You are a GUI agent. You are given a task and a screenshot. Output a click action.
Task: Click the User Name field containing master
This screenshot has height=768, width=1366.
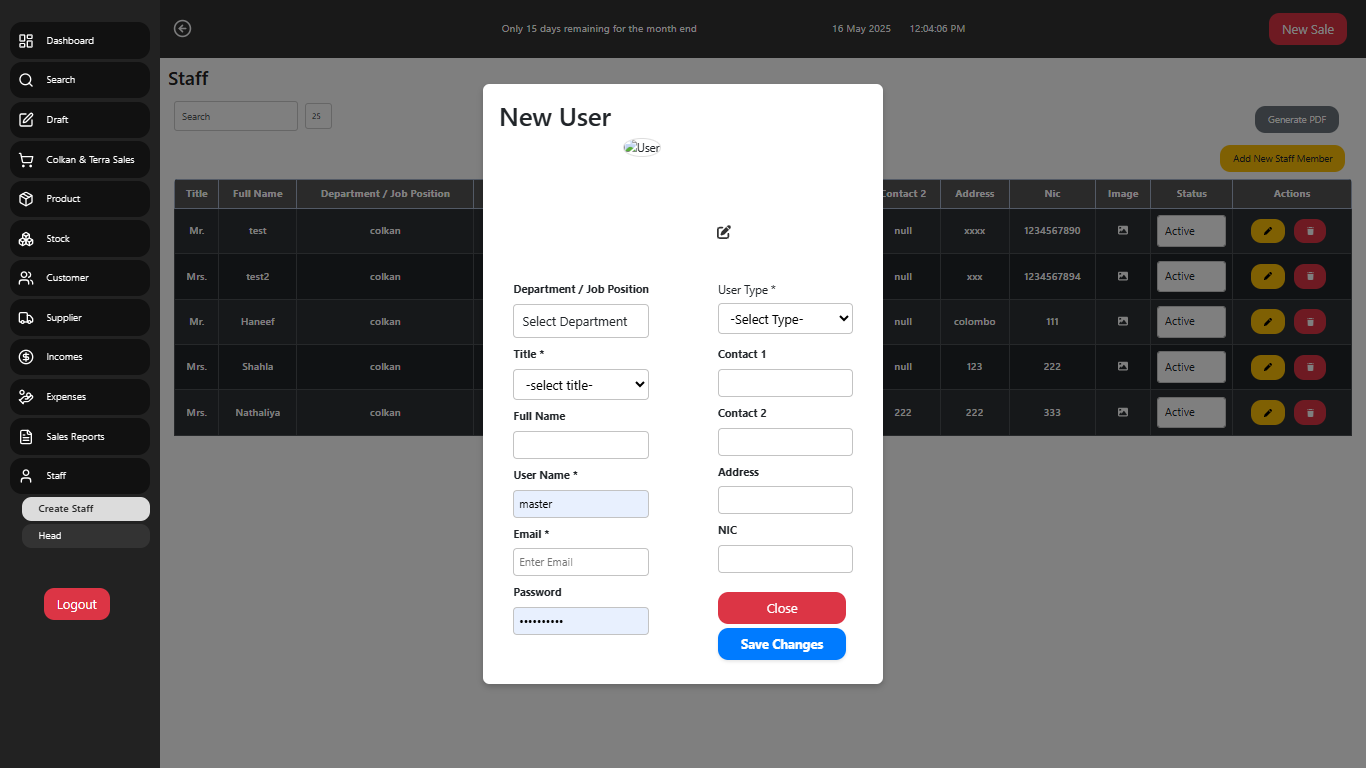pyautogui.click(x=581, y=504)
